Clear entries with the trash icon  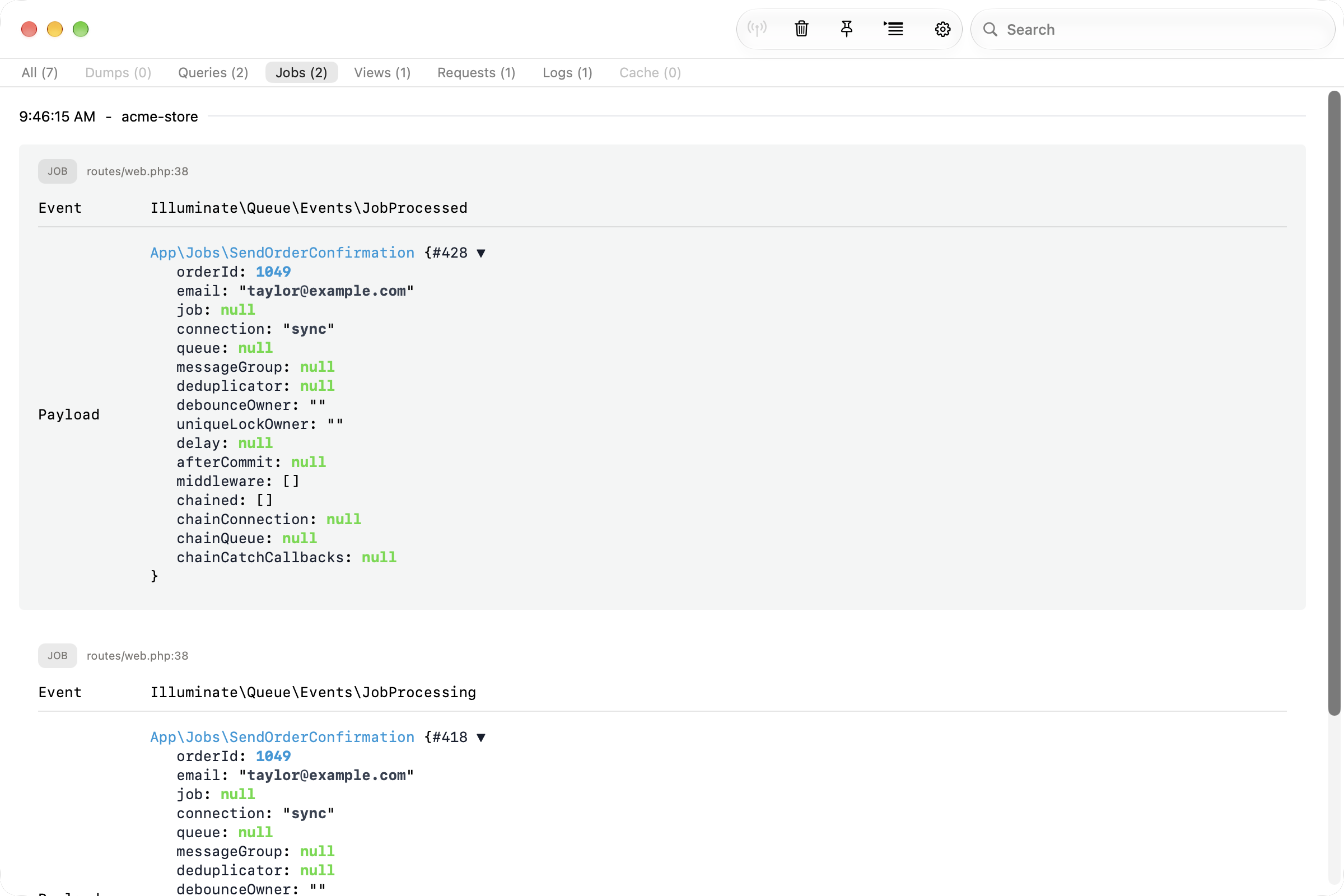801,29
